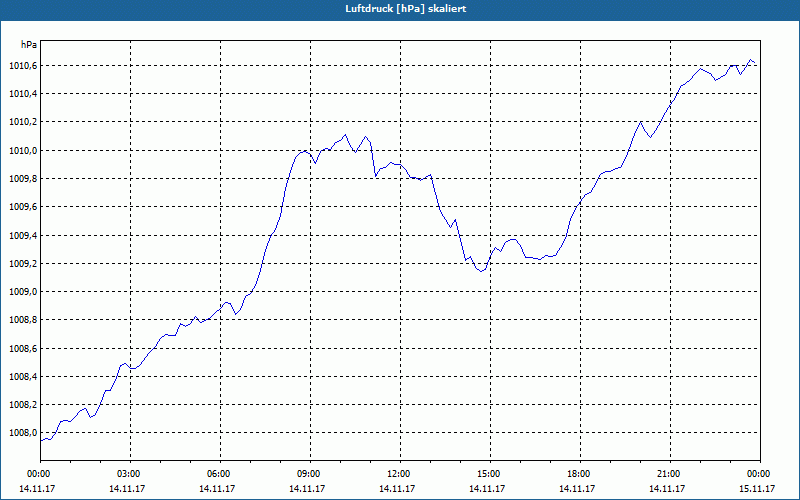
Task: Click the 1009,2 y-axis value
Action: (22, 263)
